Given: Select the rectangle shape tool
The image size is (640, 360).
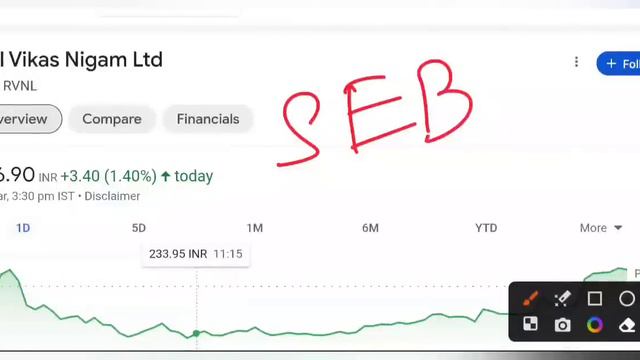Looking at the screenshot, I should click(595, 298).
